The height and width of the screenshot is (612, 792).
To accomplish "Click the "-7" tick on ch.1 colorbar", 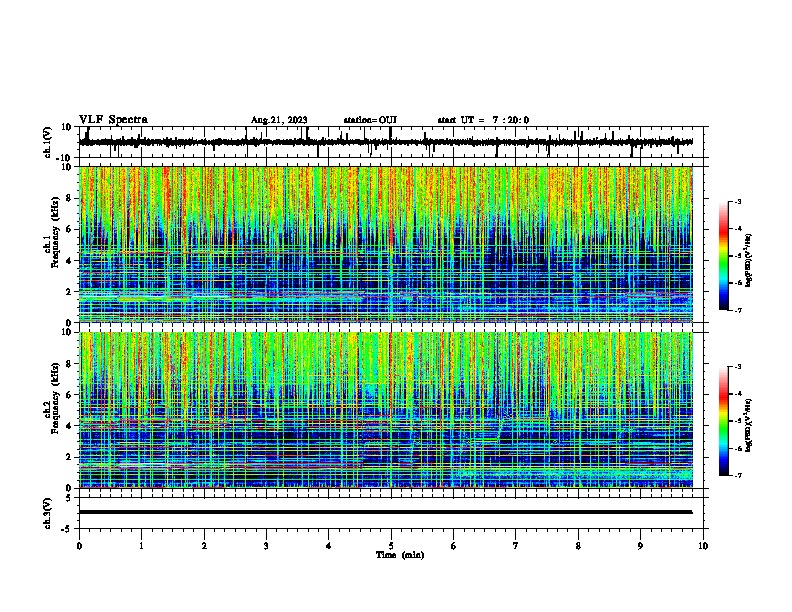I will coord(738,310).
